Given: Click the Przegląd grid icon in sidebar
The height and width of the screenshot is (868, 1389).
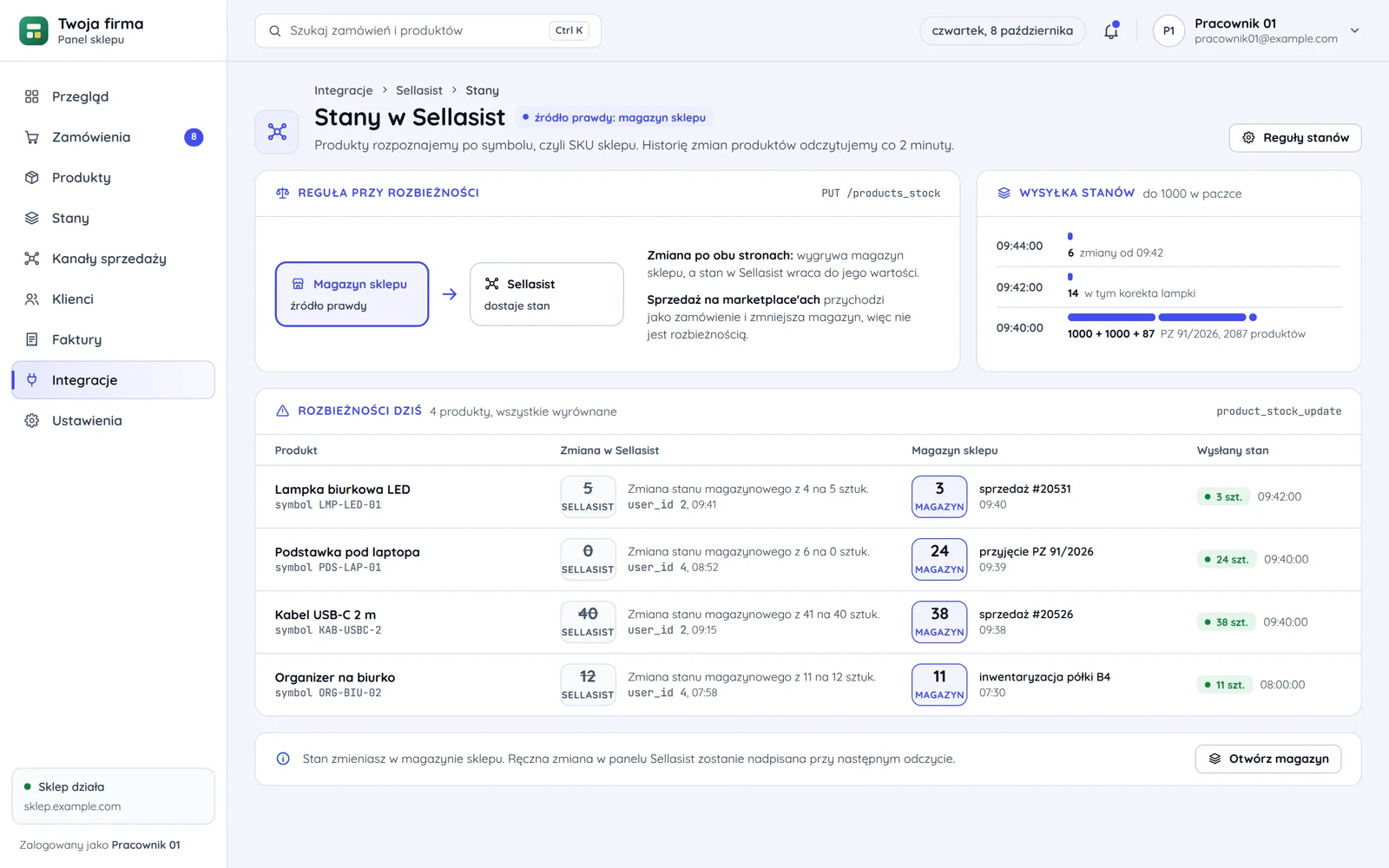Looking at the screenshot, I should (32, 96).
